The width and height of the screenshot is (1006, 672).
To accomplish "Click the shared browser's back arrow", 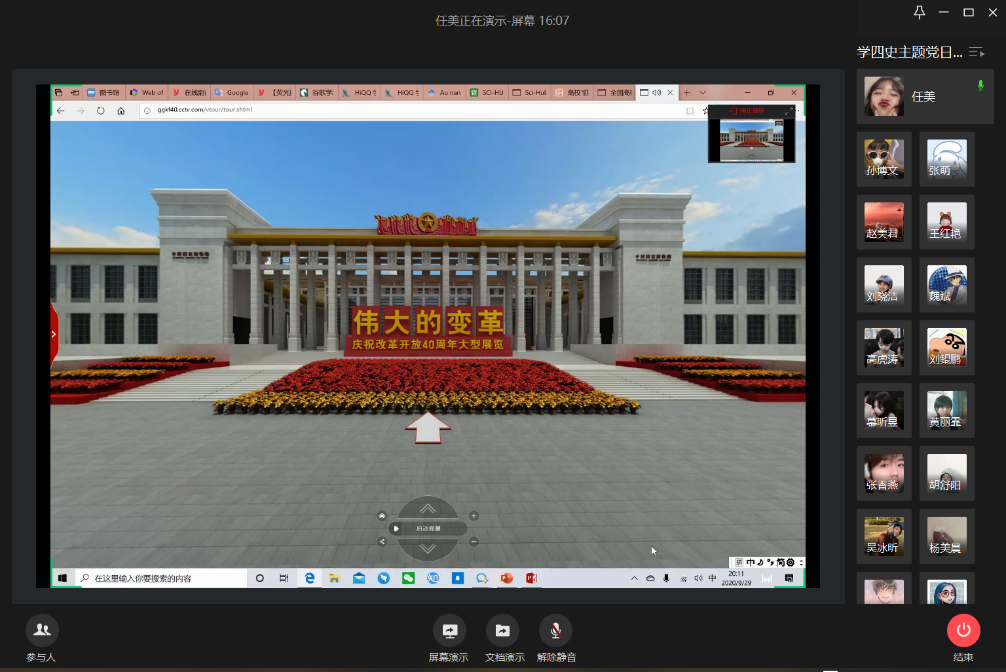I will pyautogui.click(x=61, y=110).
